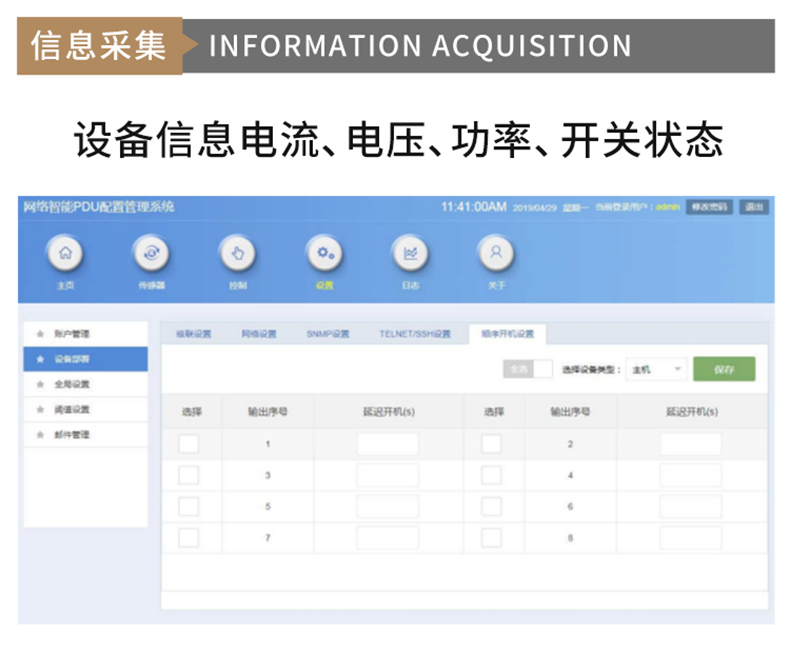Select the 设置 gears icon
790x653 pixels.
coord(324,254)
